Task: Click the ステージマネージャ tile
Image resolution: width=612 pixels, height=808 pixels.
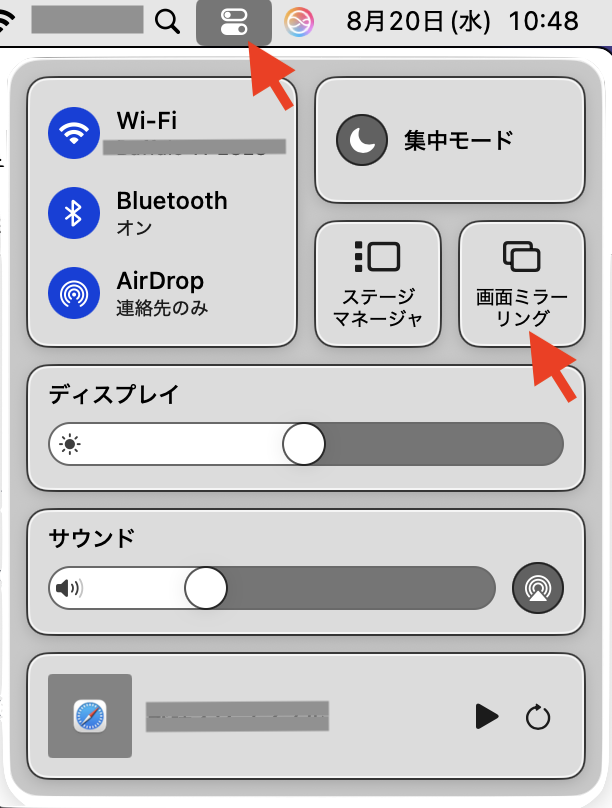Action: (378, 284)
